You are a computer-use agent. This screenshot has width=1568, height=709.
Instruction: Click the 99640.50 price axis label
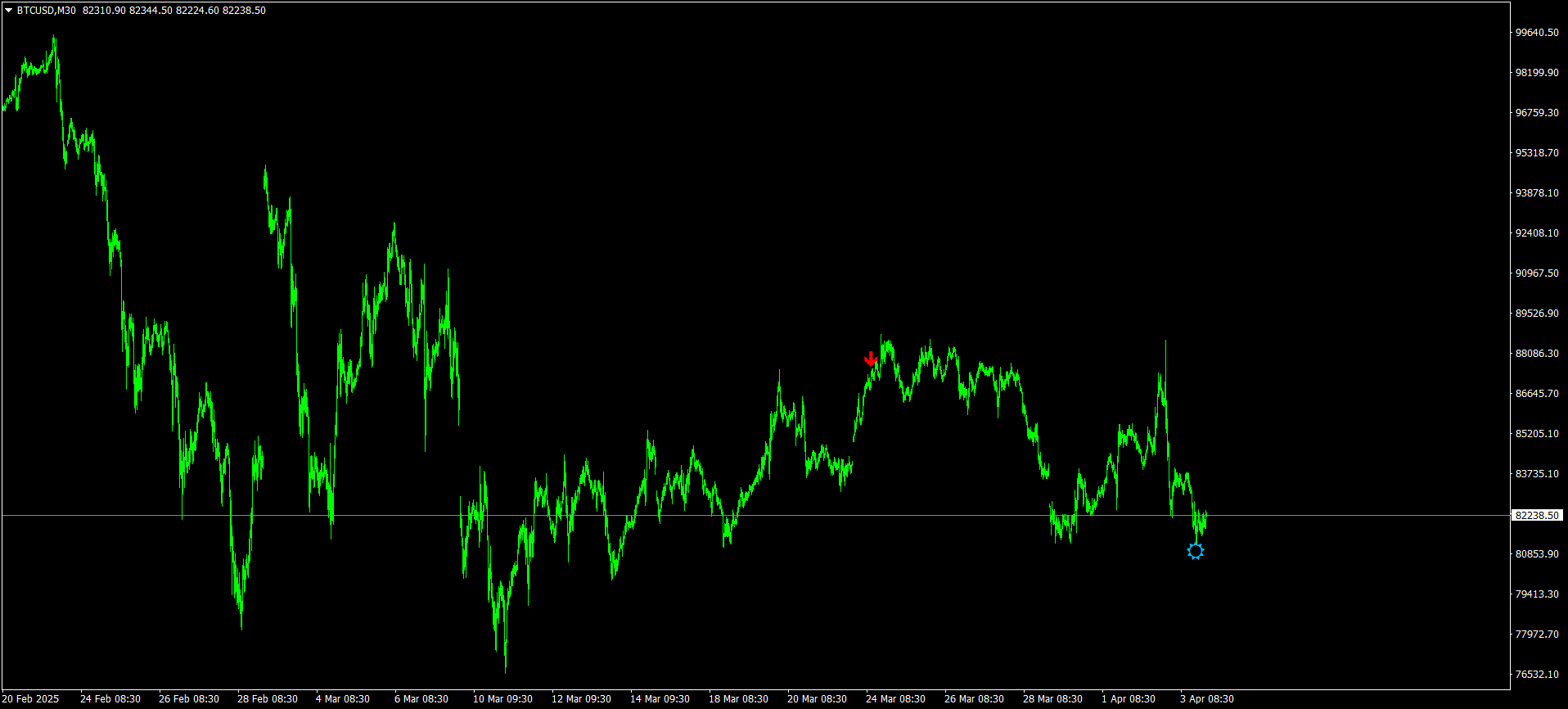tap(1537, 33)
